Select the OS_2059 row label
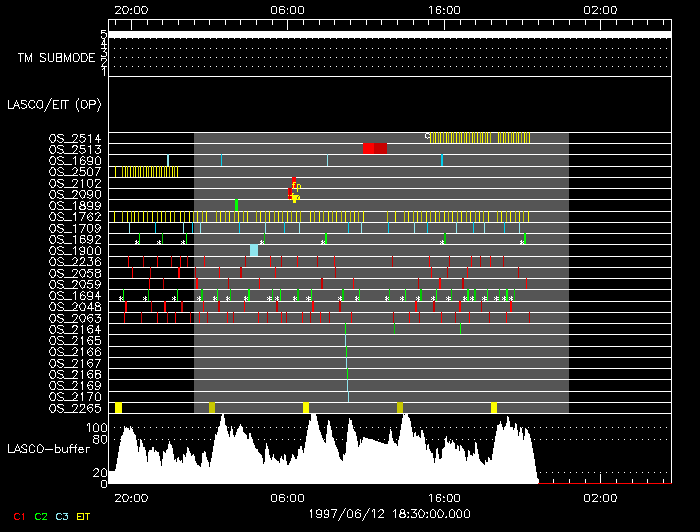The width and height of the screenshot is (700, 532). pyautogui.click(x=75, y=284)
